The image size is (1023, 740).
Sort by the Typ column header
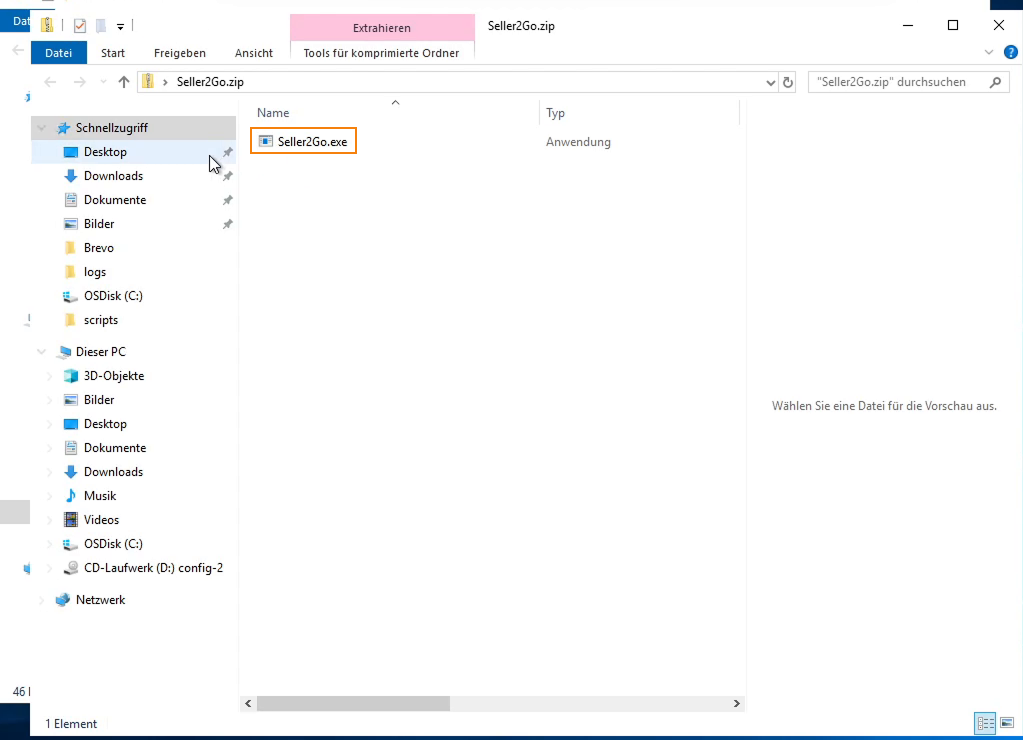point(555,113)
